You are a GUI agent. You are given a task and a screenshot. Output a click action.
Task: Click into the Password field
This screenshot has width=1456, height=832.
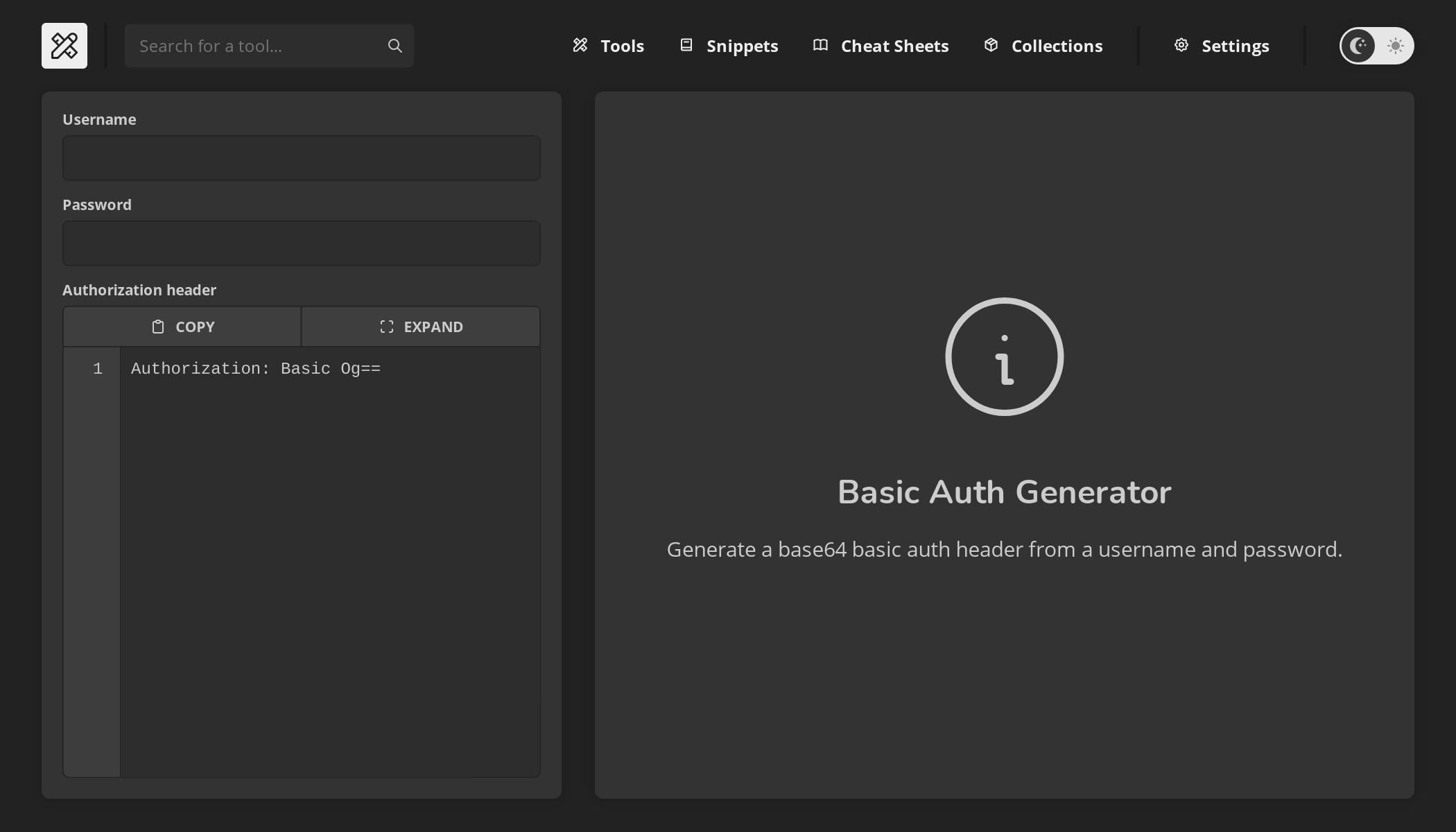point(302,243)
